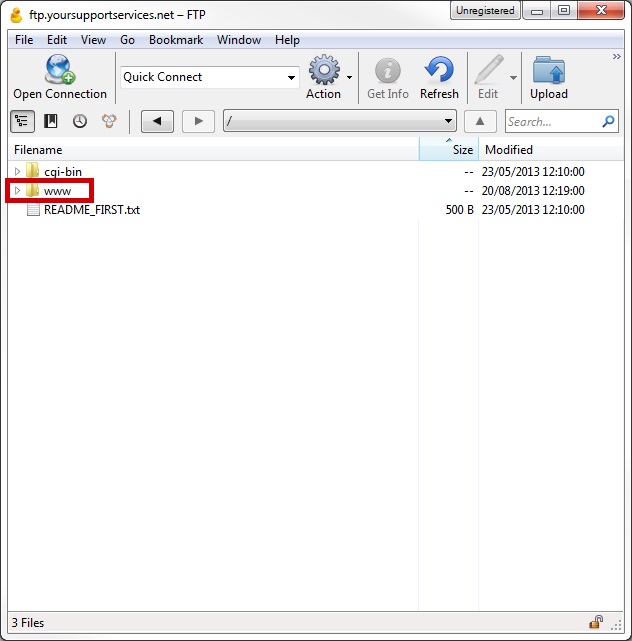This screenshot has width=632, height=641.
Task: Show the Bookmarks view
Action: click(51, 121)
